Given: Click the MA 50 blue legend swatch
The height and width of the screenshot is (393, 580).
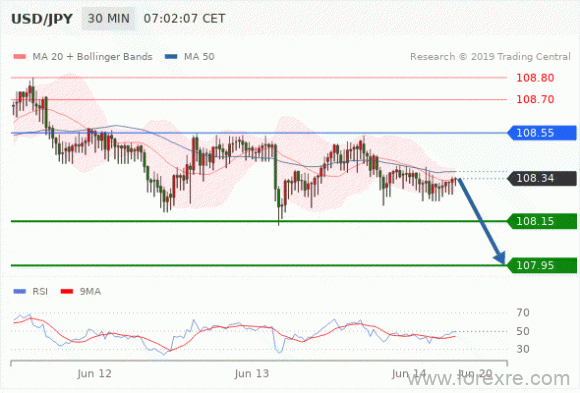Looking at the screenshot, I should 171,57.
